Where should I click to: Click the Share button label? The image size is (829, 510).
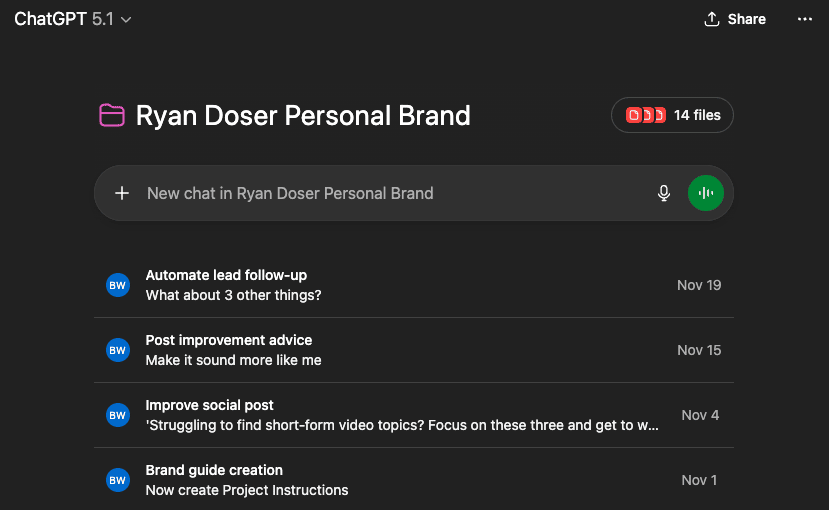click(747, 19)
